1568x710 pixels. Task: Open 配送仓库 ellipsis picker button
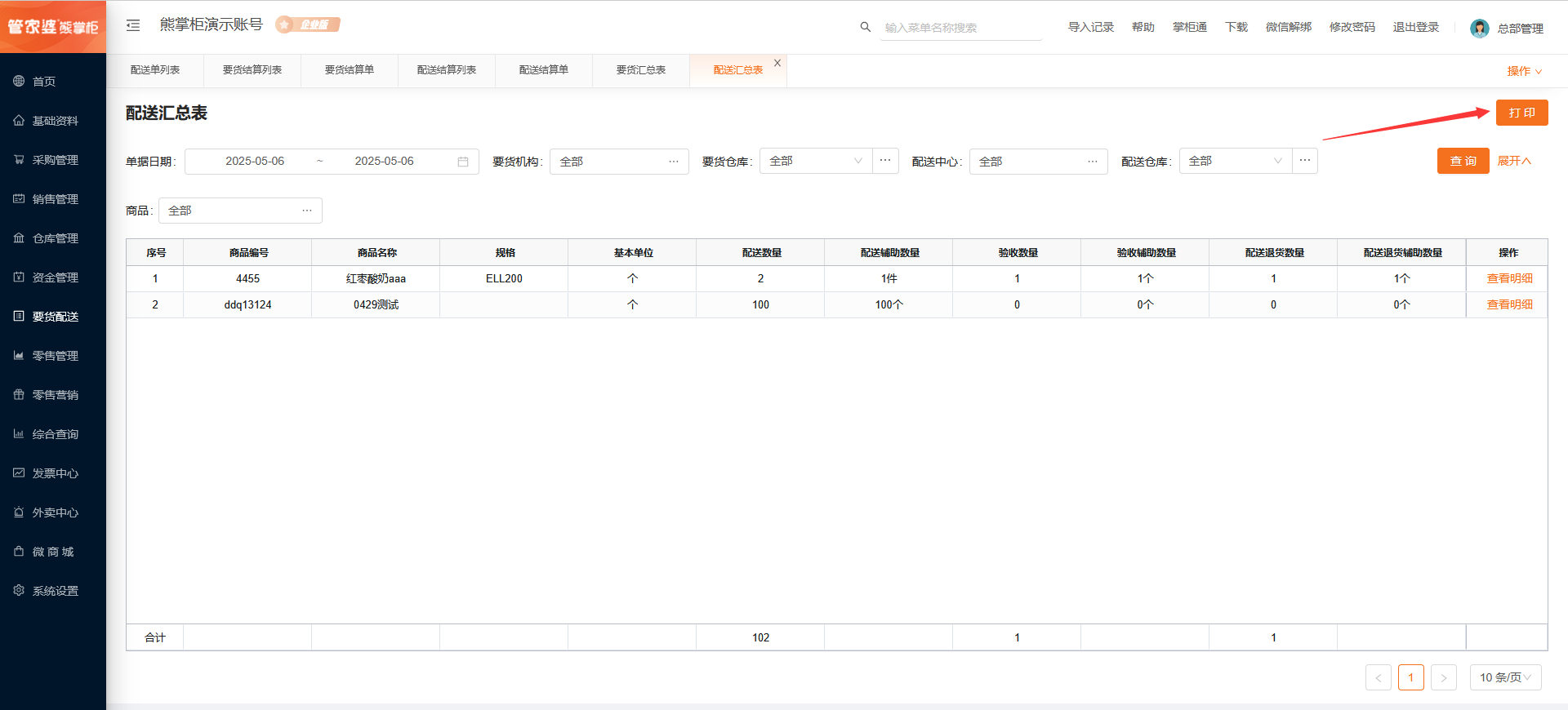coord(1305,161)
